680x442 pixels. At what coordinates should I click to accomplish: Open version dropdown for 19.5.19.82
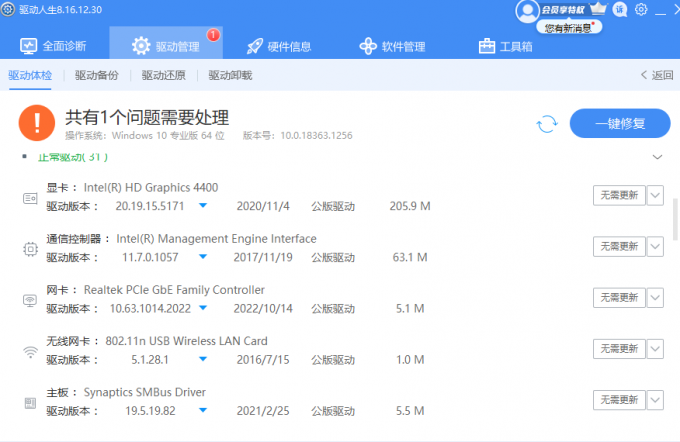(203, 410)
